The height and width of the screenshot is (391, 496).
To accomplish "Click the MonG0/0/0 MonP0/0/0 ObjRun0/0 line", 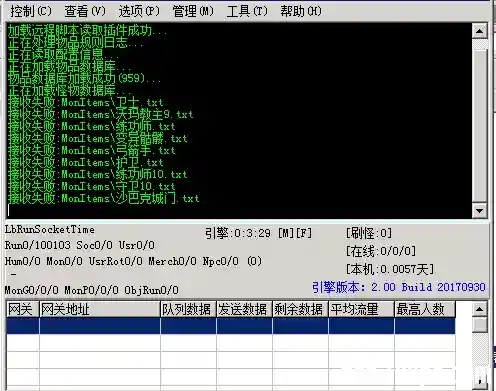I will 92,290.
